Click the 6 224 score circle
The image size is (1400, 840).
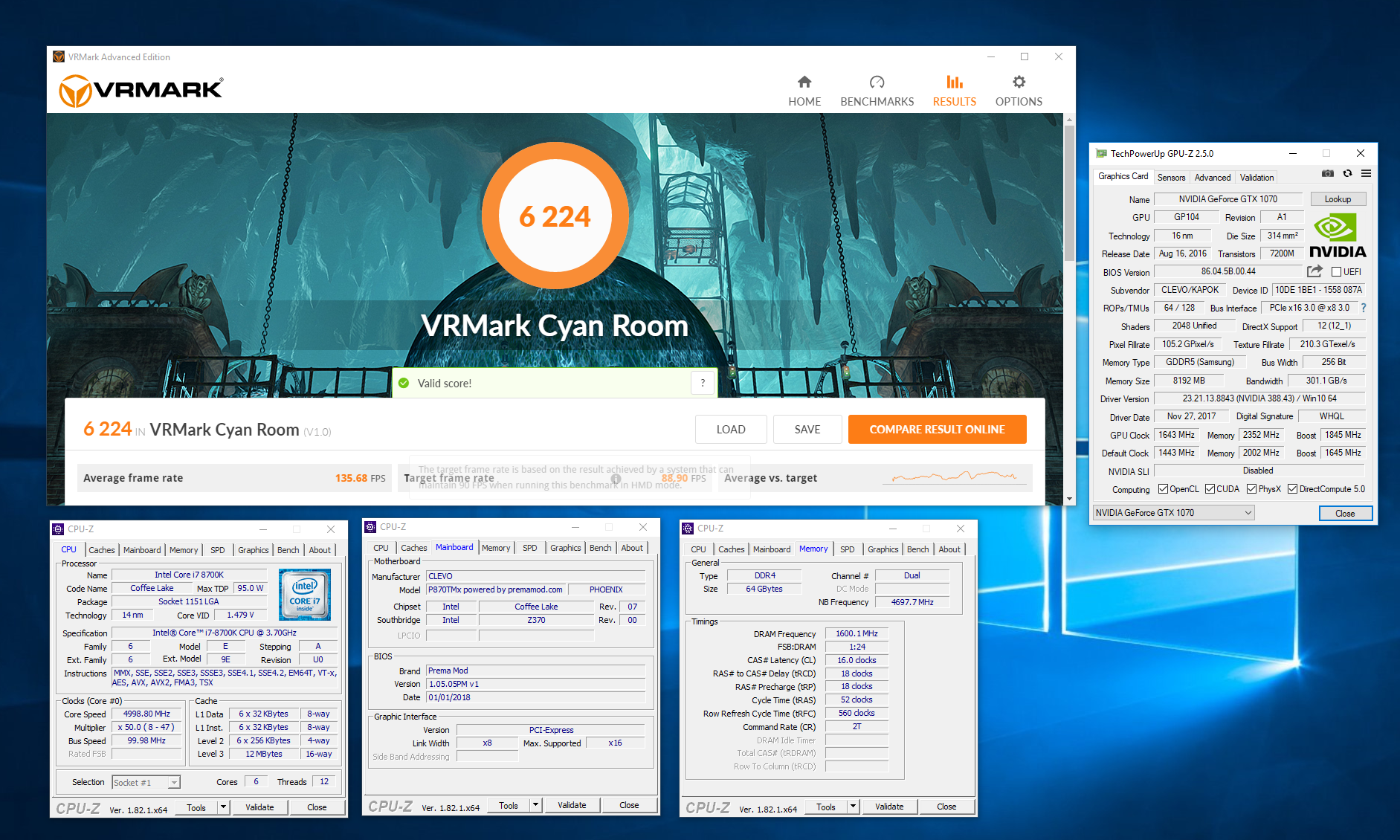tap(555, 216)
